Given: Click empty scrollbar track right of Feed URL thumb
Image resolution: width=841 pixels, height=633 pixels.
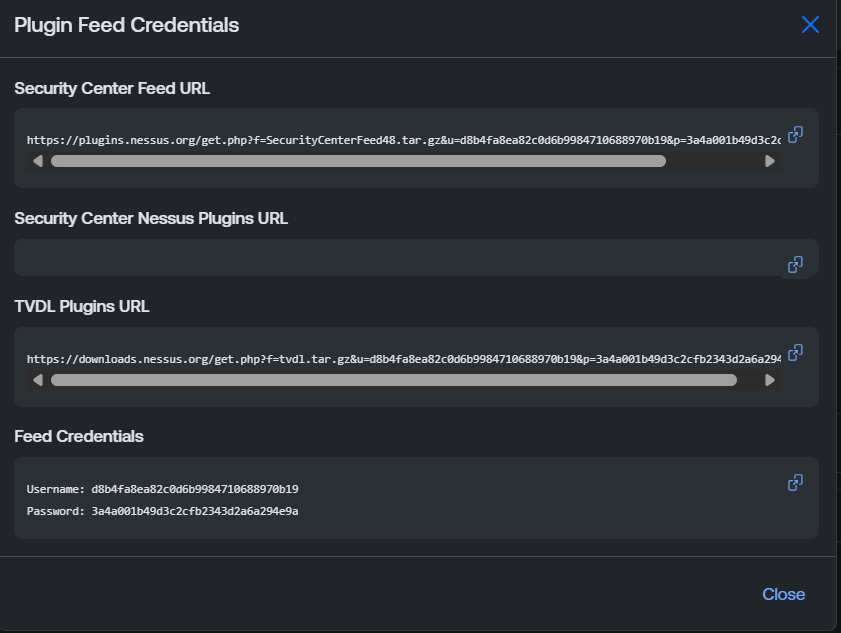Looking at the screenshot, I should pyautogui.click(x=714, y=161).
